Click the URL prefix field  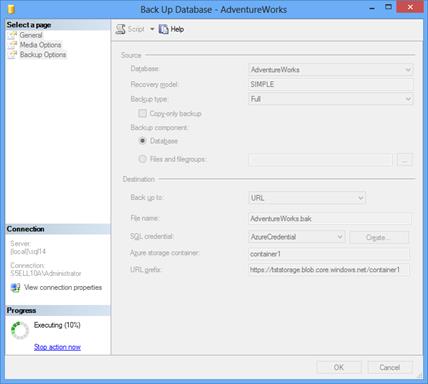(x=329, y=269)
